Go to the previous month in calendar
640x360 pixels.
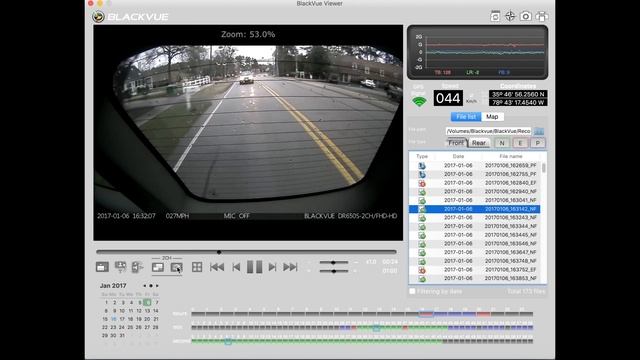[x=144, y=286]
